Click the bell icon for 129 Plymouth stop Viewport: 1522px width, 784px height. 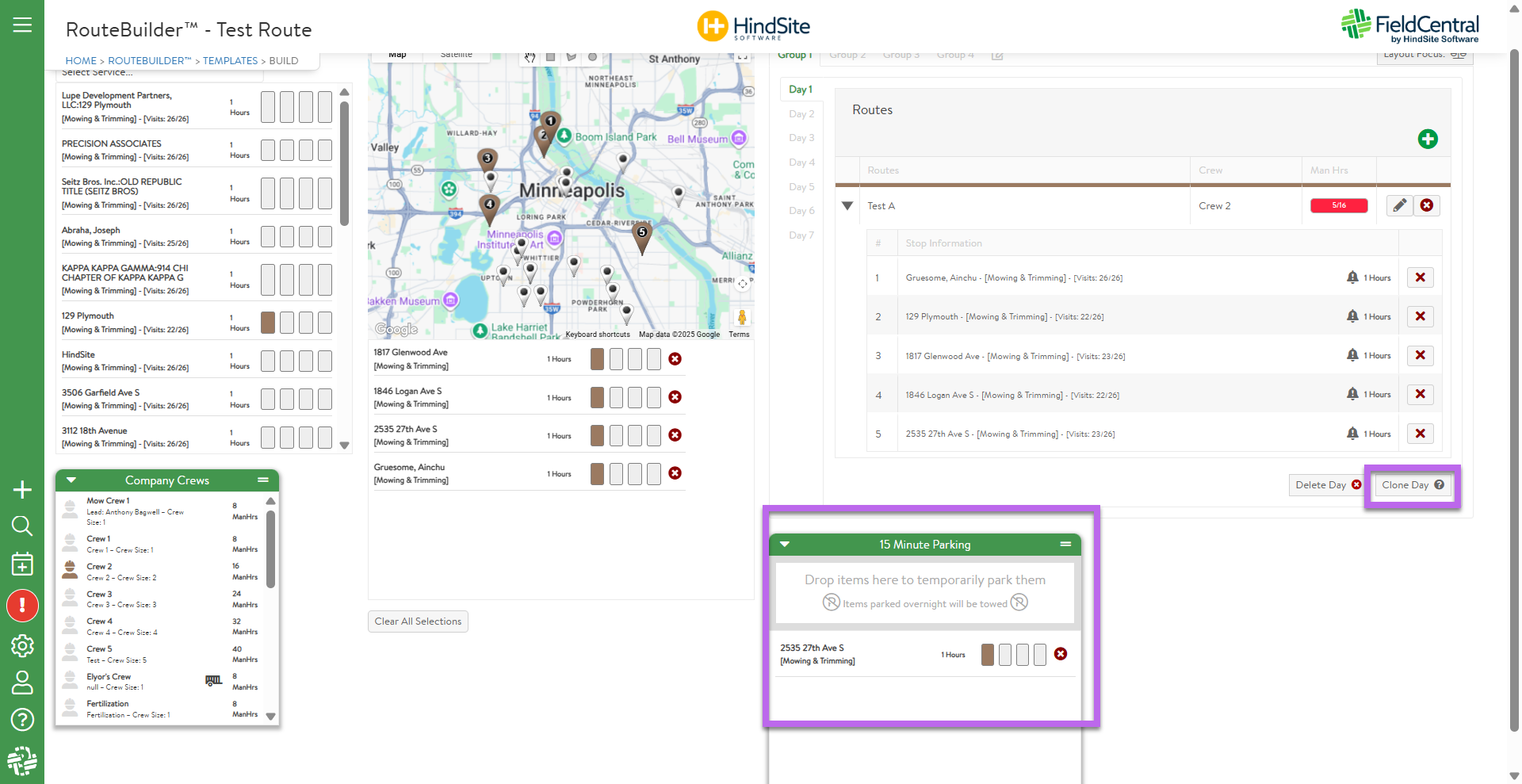point(1352,316)
